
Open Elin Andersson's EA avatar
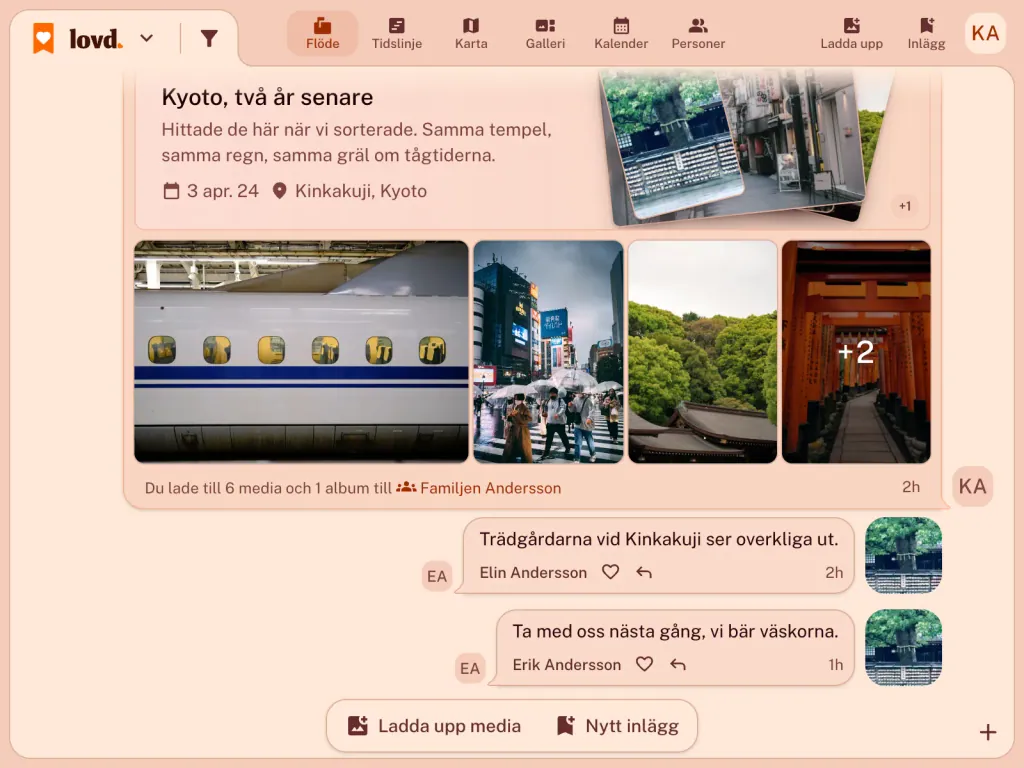[x=437, y=576]
